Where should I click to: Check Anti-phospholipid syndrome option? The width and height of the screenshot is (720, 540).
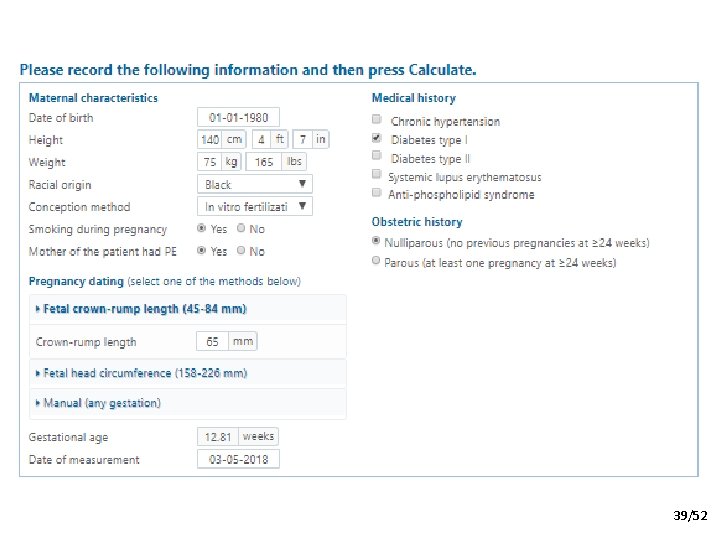coord(377,193)
